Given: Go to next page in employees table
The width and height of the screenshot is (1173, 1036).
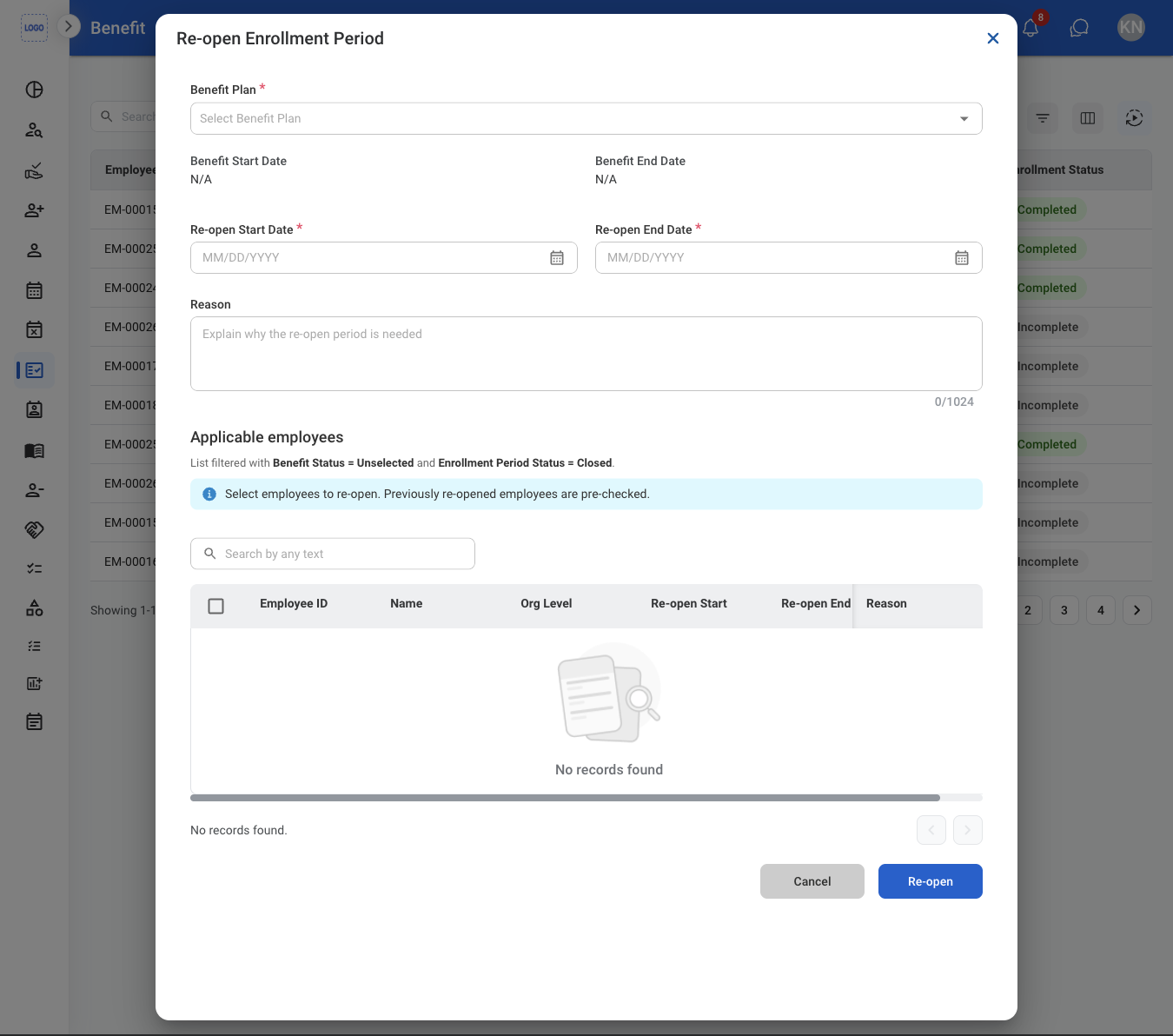Looking at the screenshot, I should (968, 830).
